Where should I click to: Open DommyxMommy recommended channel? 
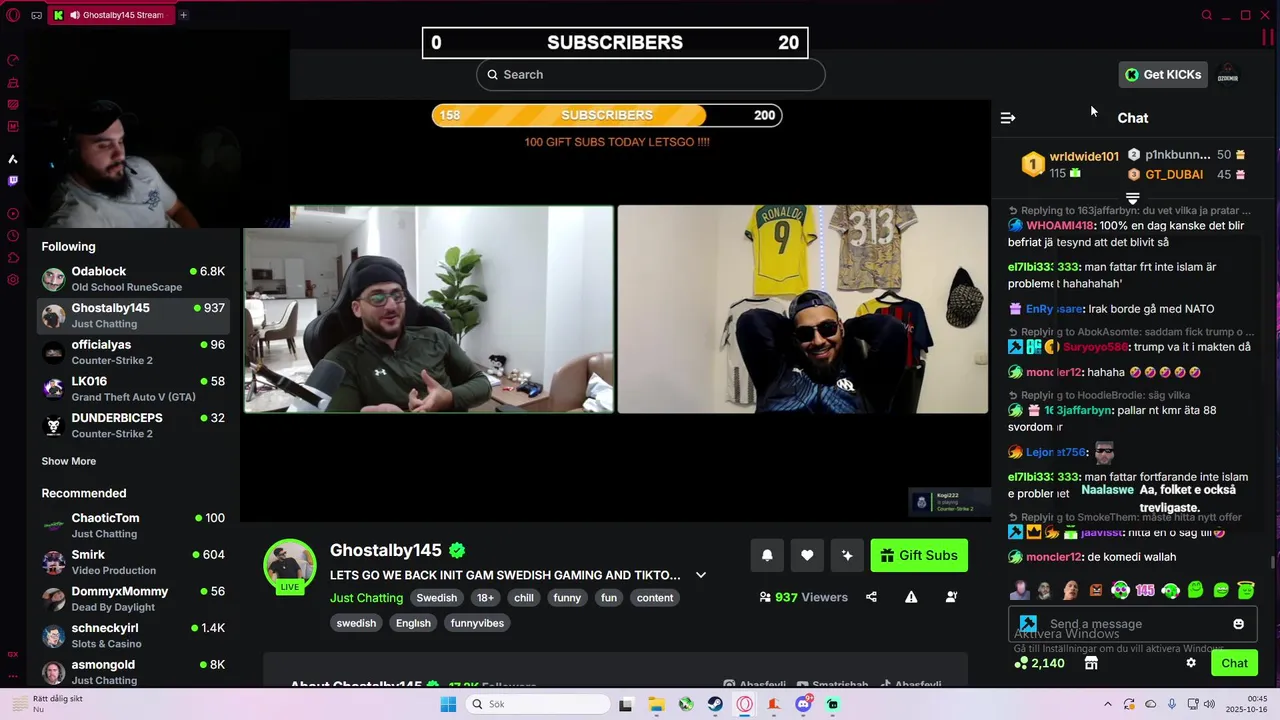[134, 599]
